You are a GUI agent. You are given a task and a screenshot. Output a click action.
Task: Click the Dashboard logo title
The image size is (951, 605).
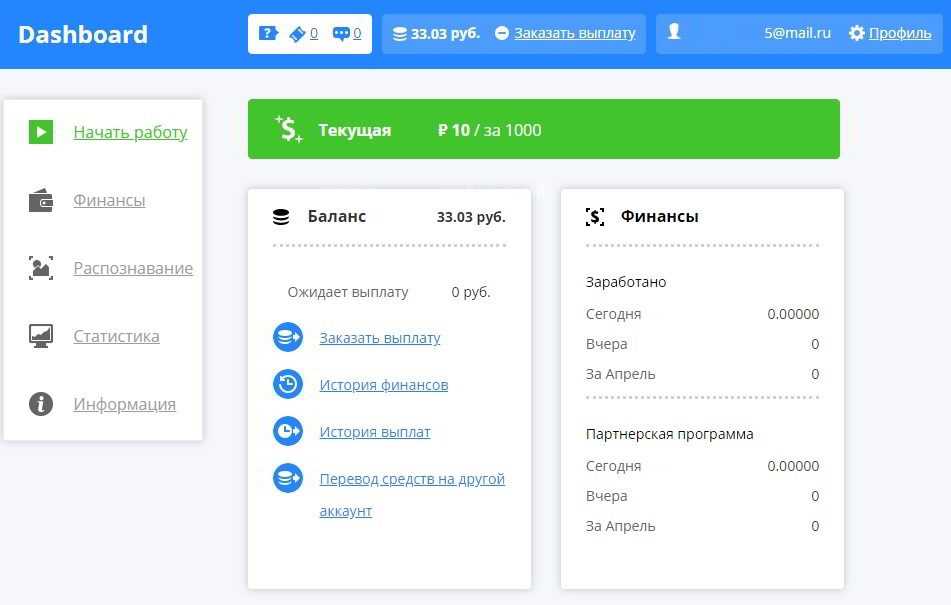(x=83, y=35)
